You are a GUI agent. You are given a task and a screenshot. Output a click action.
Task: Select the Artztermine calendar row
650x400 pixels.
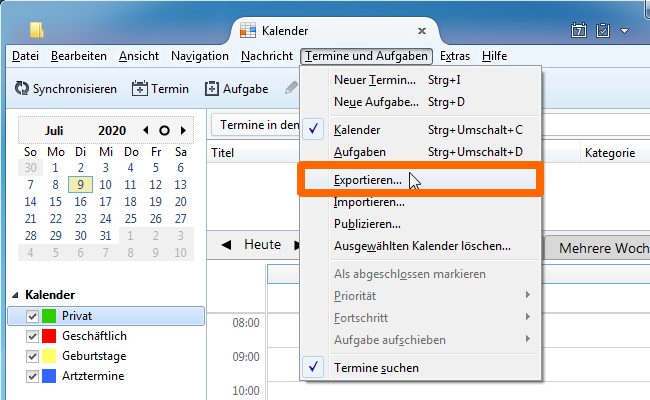point(106,376)
